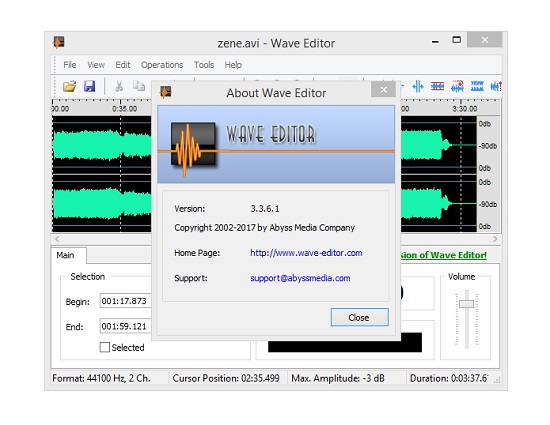Click 'Format: 44100 Hz, 2 Ch.' in status bar
This screenshot has height=425, width=550.
click(101, 378)
